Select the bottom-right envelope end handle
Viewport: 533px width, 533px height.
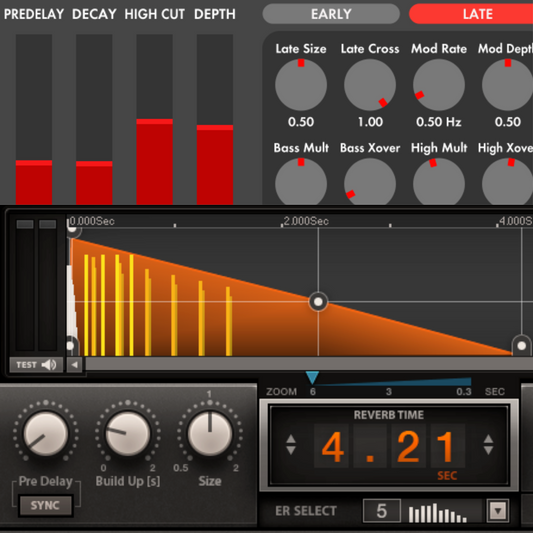click(521, 346)
